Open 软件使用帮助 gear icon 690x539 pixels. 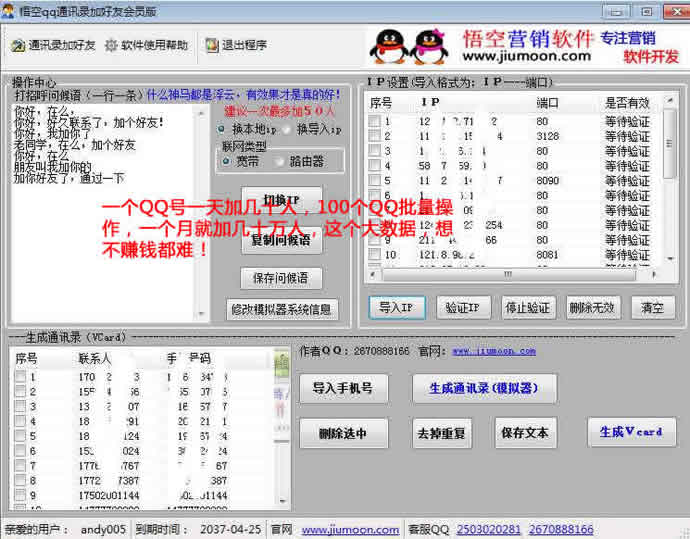[111, 45]
